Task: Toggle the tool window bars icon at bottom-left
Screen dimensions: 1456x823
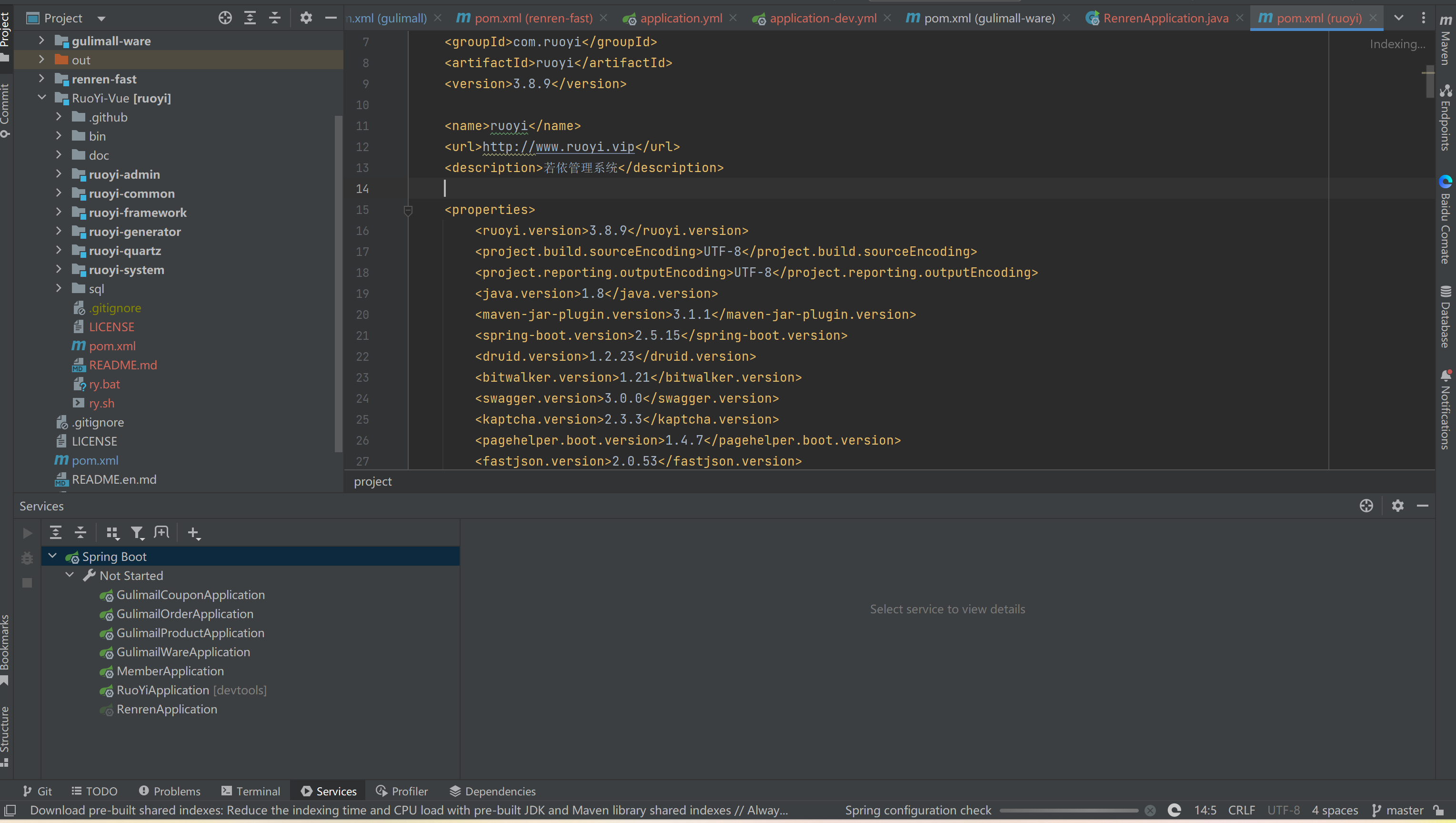Action: tap(10, 810)
